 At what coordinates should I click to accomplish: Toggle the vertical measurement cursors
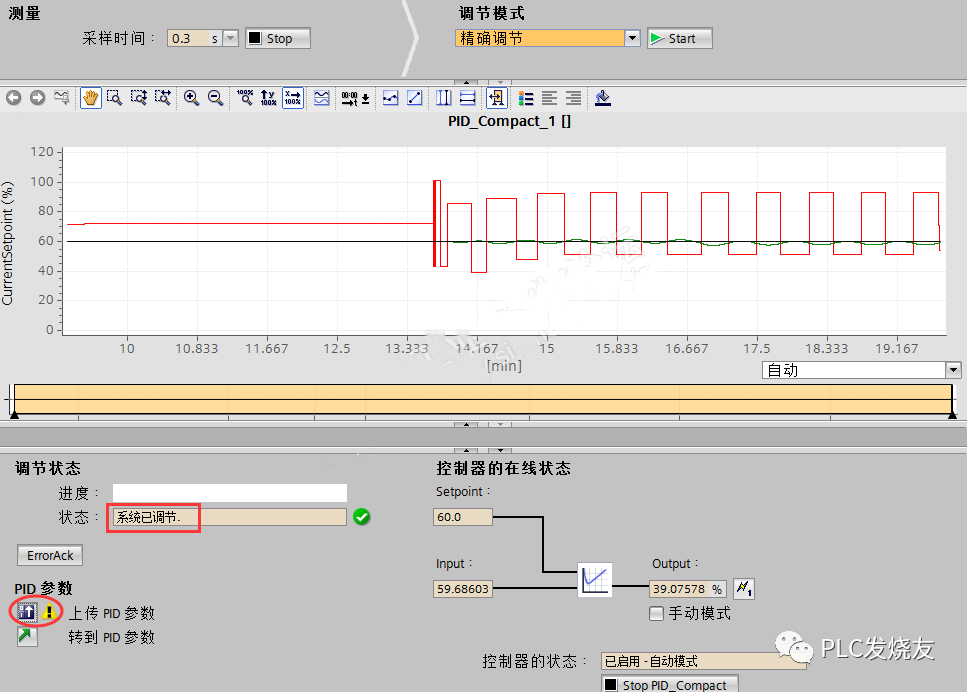click(443, 97)
